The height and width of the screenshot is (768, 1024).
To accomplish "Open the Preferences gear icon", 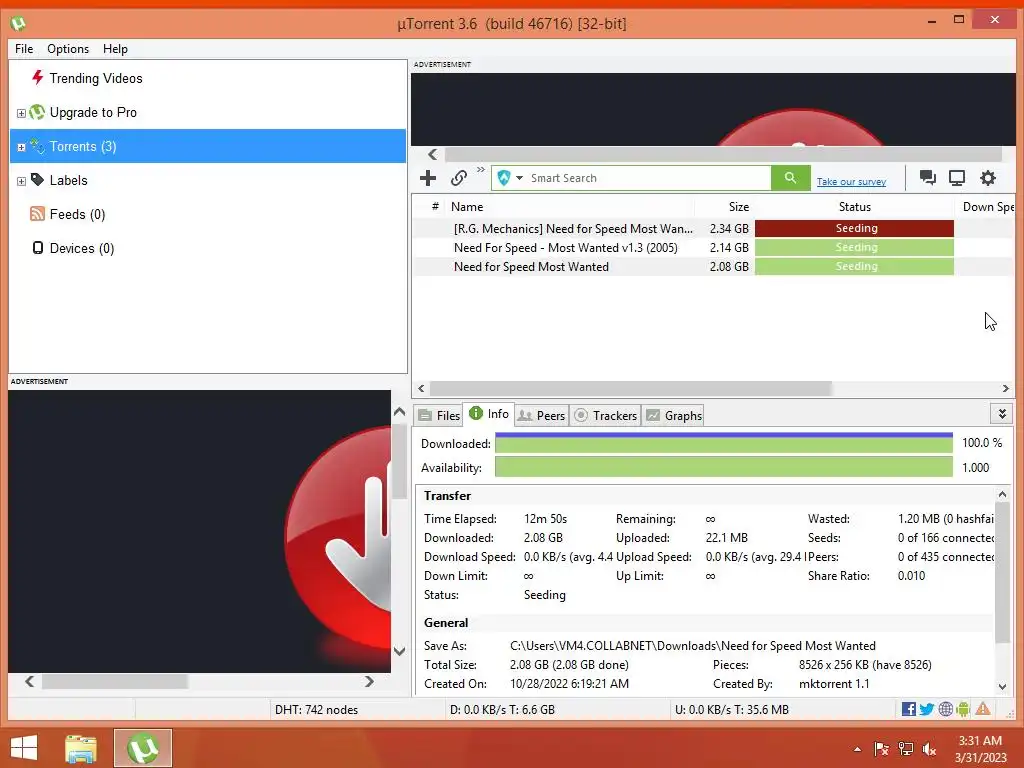I will 987,178.
